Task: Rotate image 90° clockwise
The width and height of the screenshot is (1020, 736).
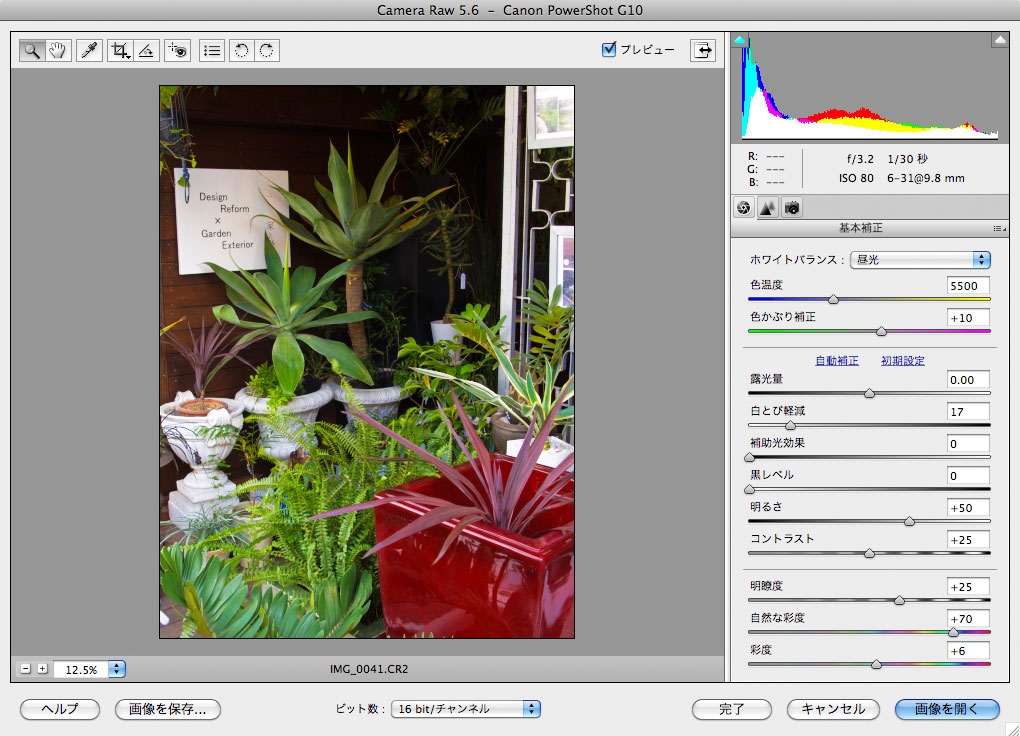Action: click(x=266, y=51)
